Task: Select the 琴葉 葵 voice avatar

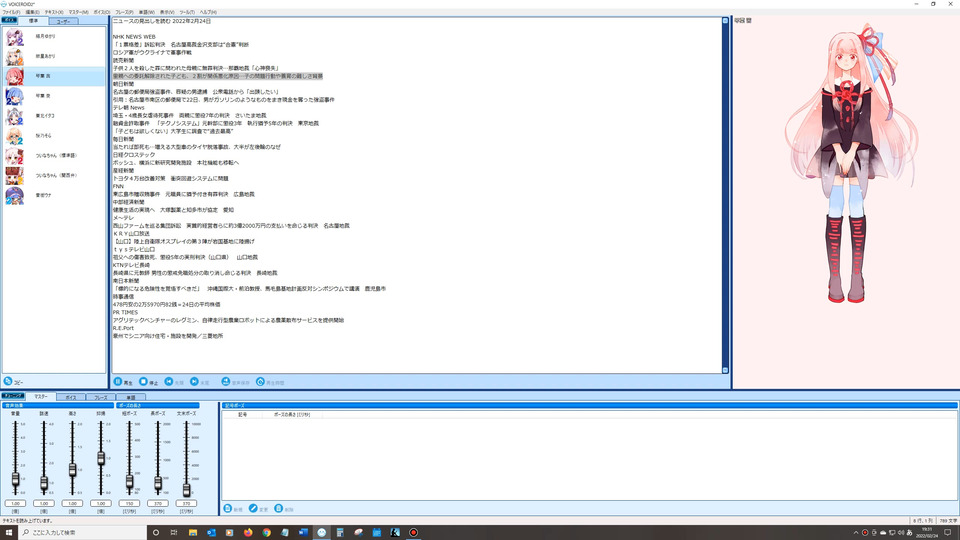Action: [14, 96]
